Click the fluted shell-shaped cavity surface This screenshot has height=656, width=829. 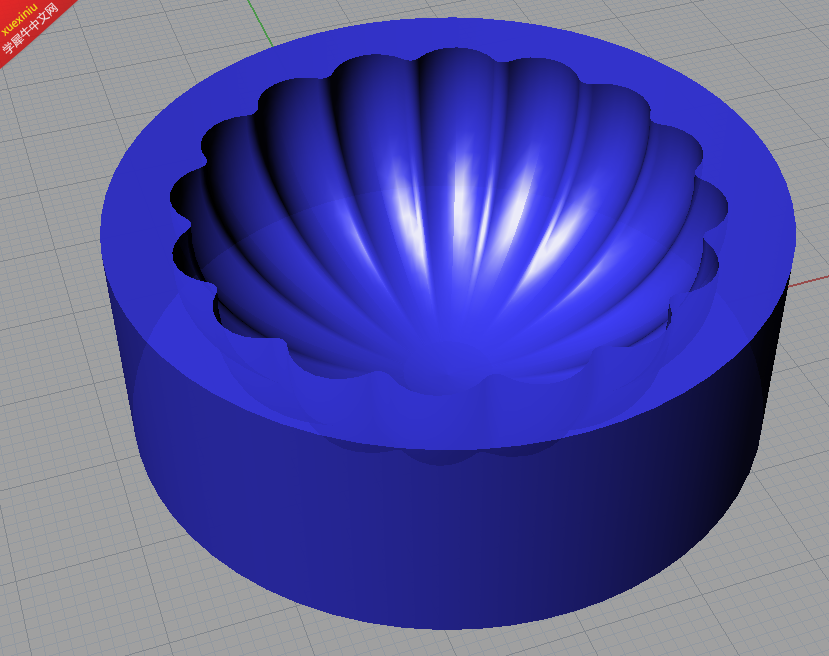(x=449, y=222)
